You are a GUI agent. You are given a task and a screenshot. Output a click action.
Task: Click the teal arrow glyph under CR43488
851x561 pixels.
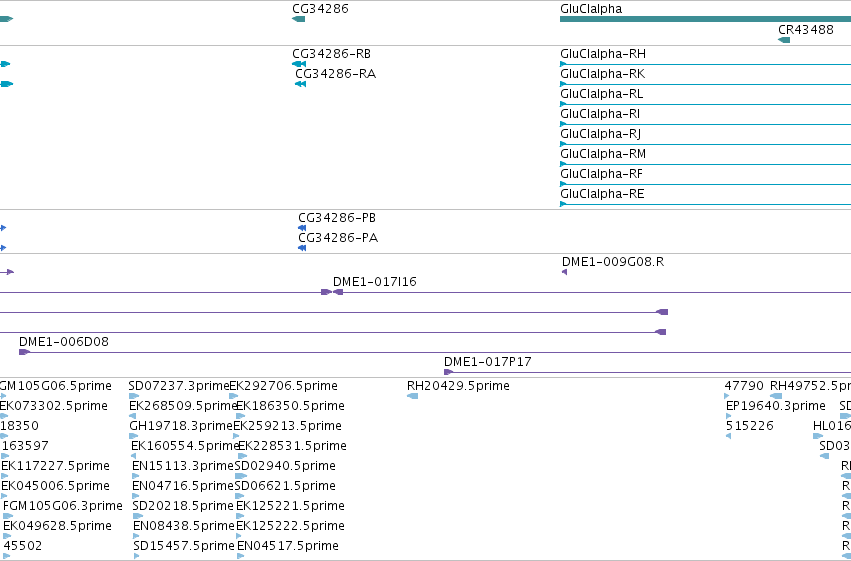click(784, 40)
